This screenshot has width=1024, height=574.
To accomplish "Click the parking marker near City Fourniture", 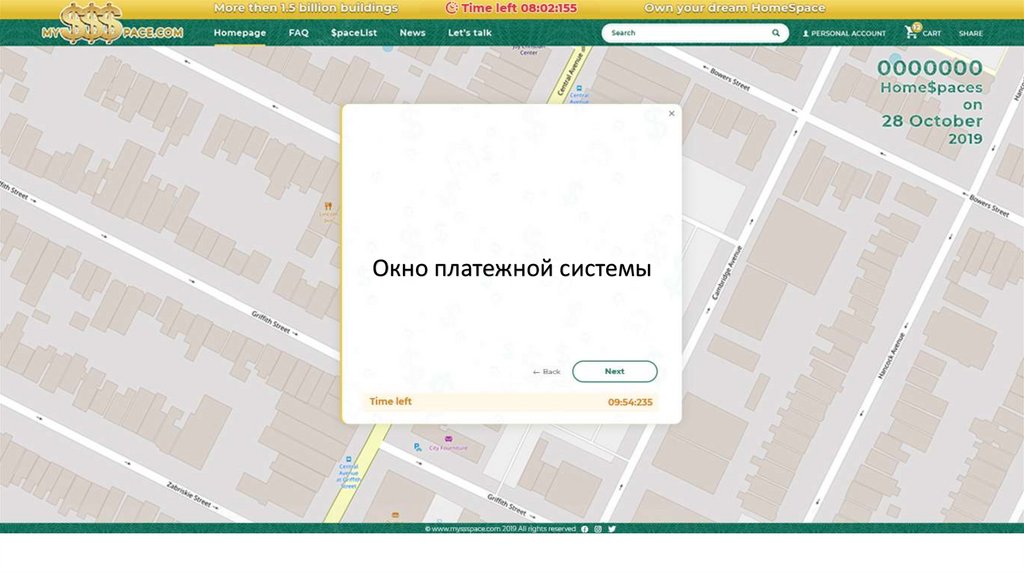I will [418, 447].
